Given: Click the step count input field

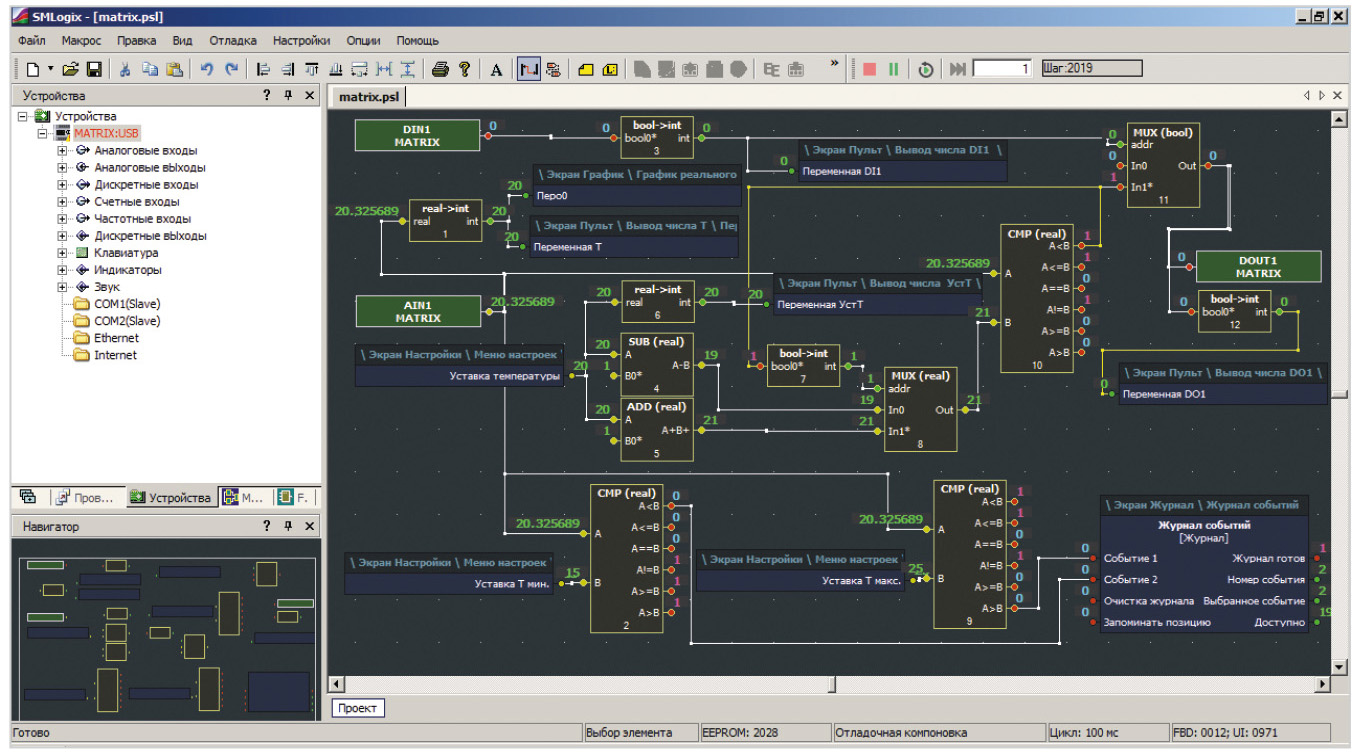Looking at the screenshot, I should tap(1002, 69).
